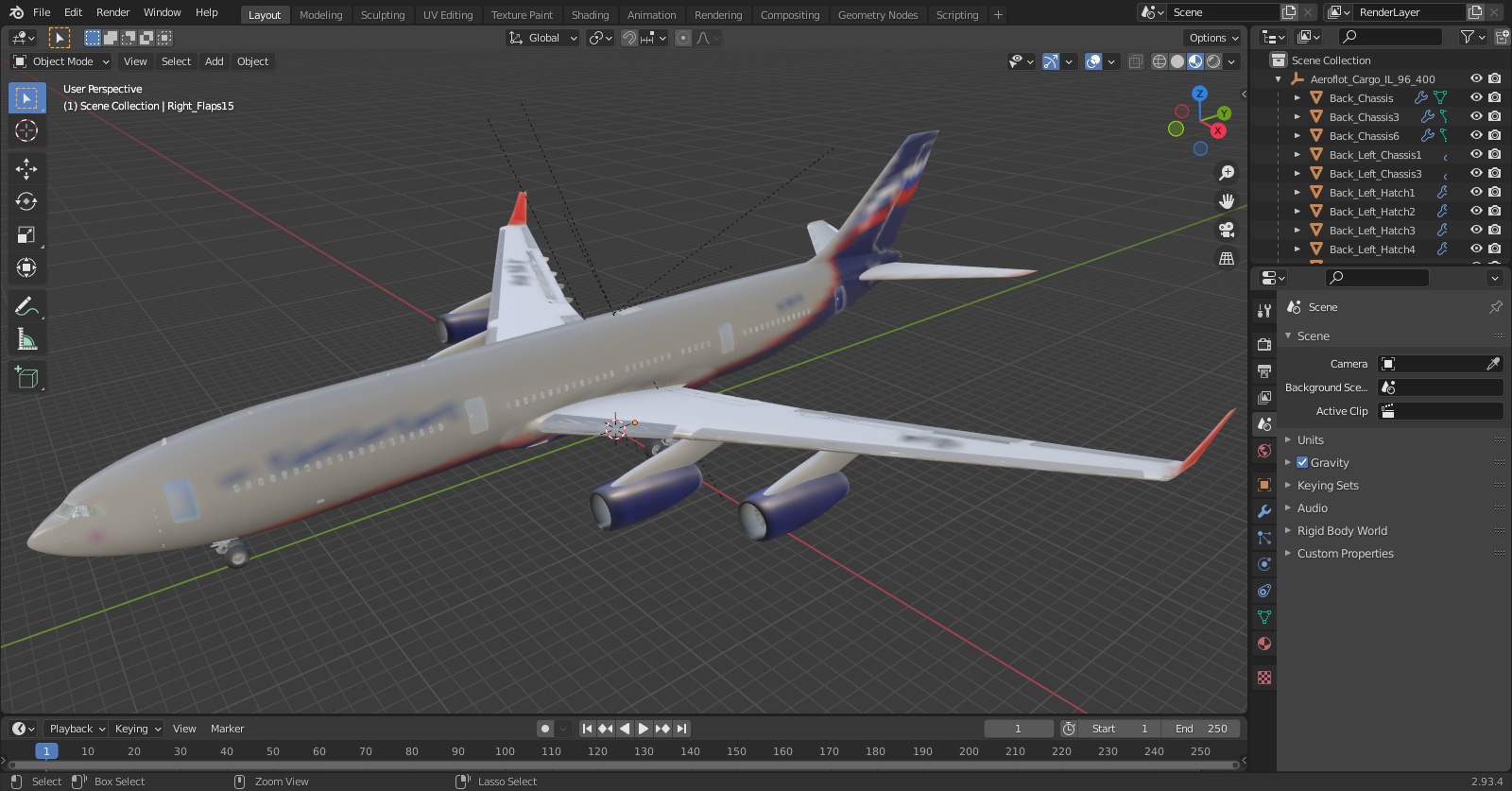
Task: Toggle the camera view icon
Action: (1227, 230)
